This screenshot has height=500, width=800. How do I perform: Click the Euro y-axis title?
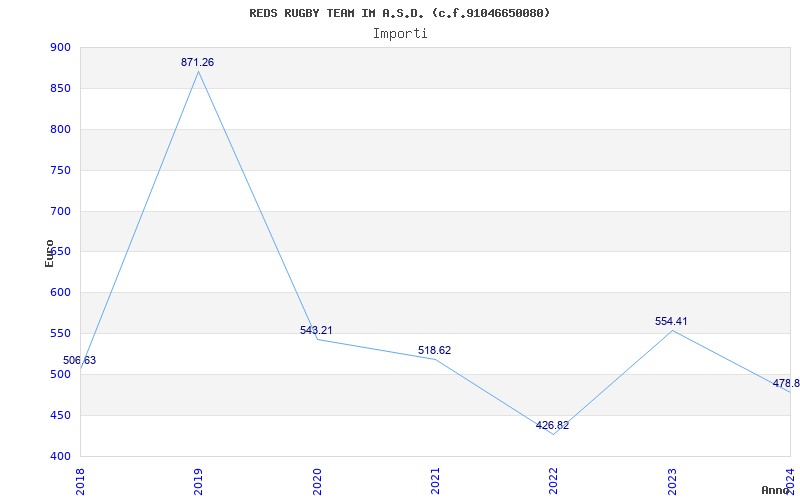click(49, 253)
